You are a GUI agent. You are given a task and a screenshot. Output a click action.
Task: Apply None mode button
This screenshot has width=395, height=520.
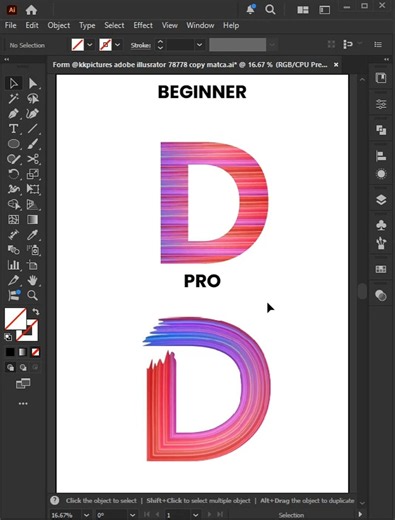coord(35,352)
